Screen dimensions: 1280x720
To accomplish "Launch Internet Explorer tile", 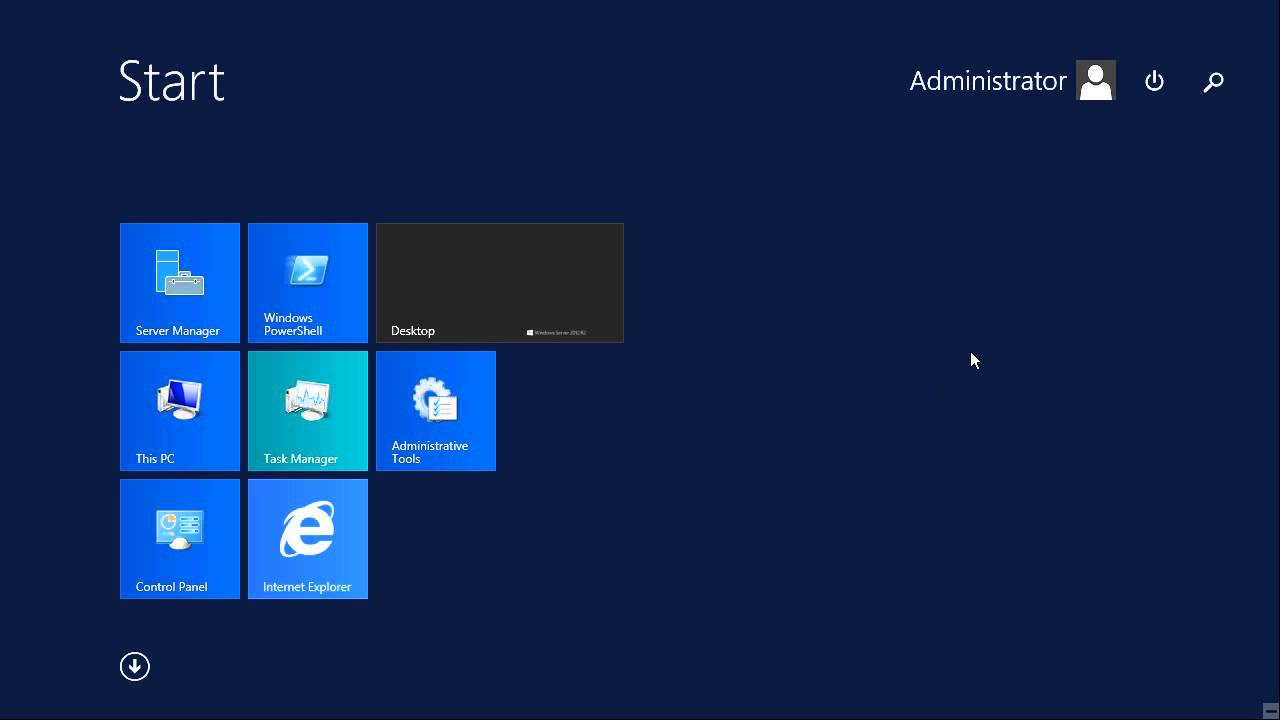I will [x=308, y=539].
